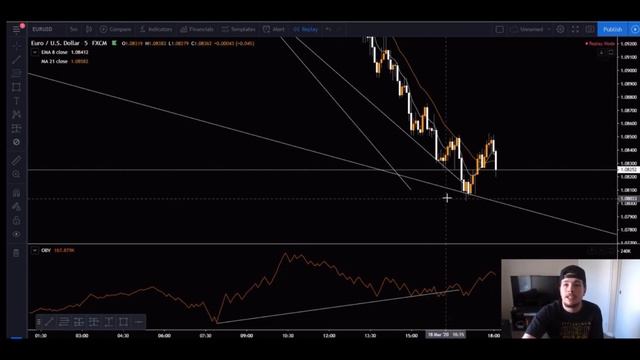This screenshot has height=360, width=640.
Task: Toggle hide all drawings eye icon
Action: tap(16, 234)
